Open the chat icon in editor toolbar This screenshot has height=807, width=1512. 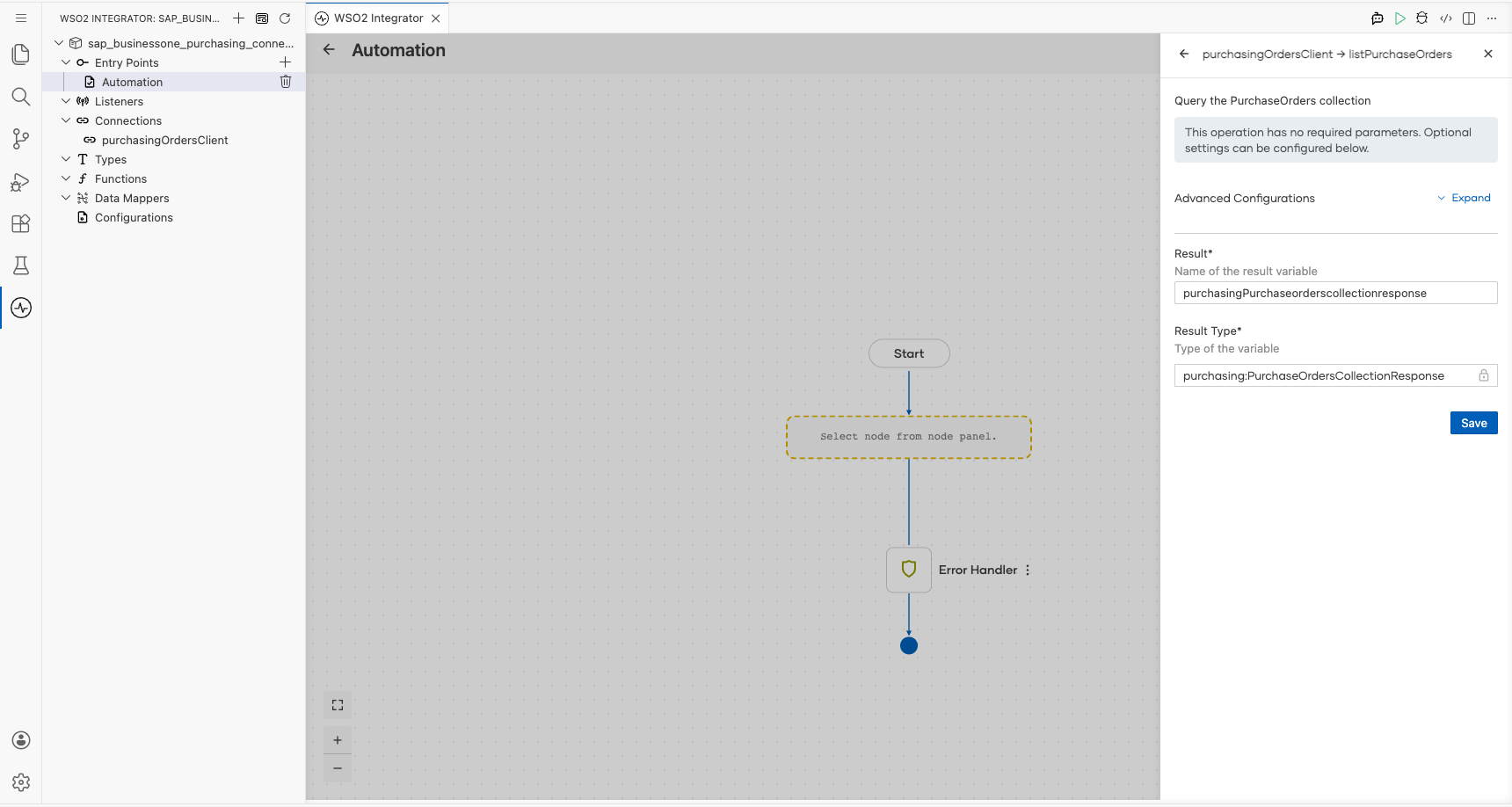coord(1378,18)
